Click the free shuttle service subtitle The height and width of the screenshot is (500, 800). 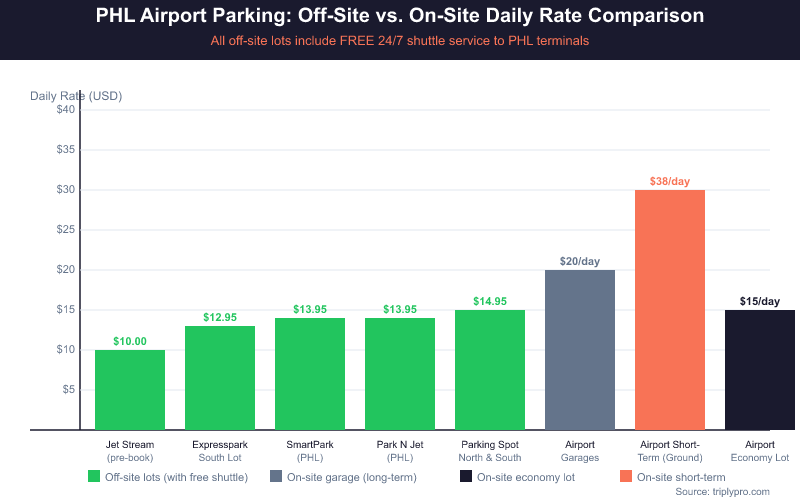pos(400,41)
